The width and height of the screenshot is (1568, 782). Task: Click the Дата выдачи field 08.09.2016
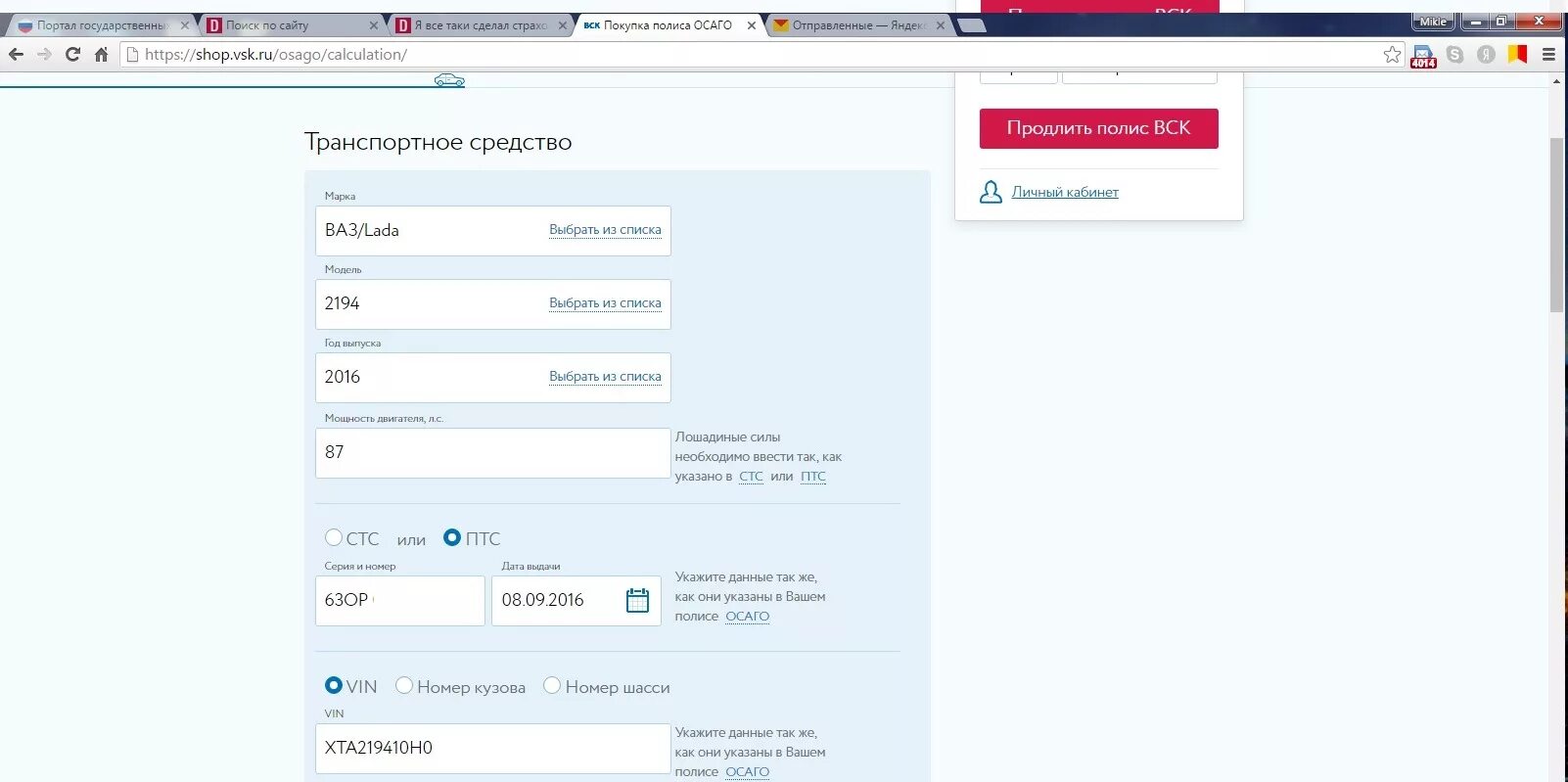click(x=576, y=601)
